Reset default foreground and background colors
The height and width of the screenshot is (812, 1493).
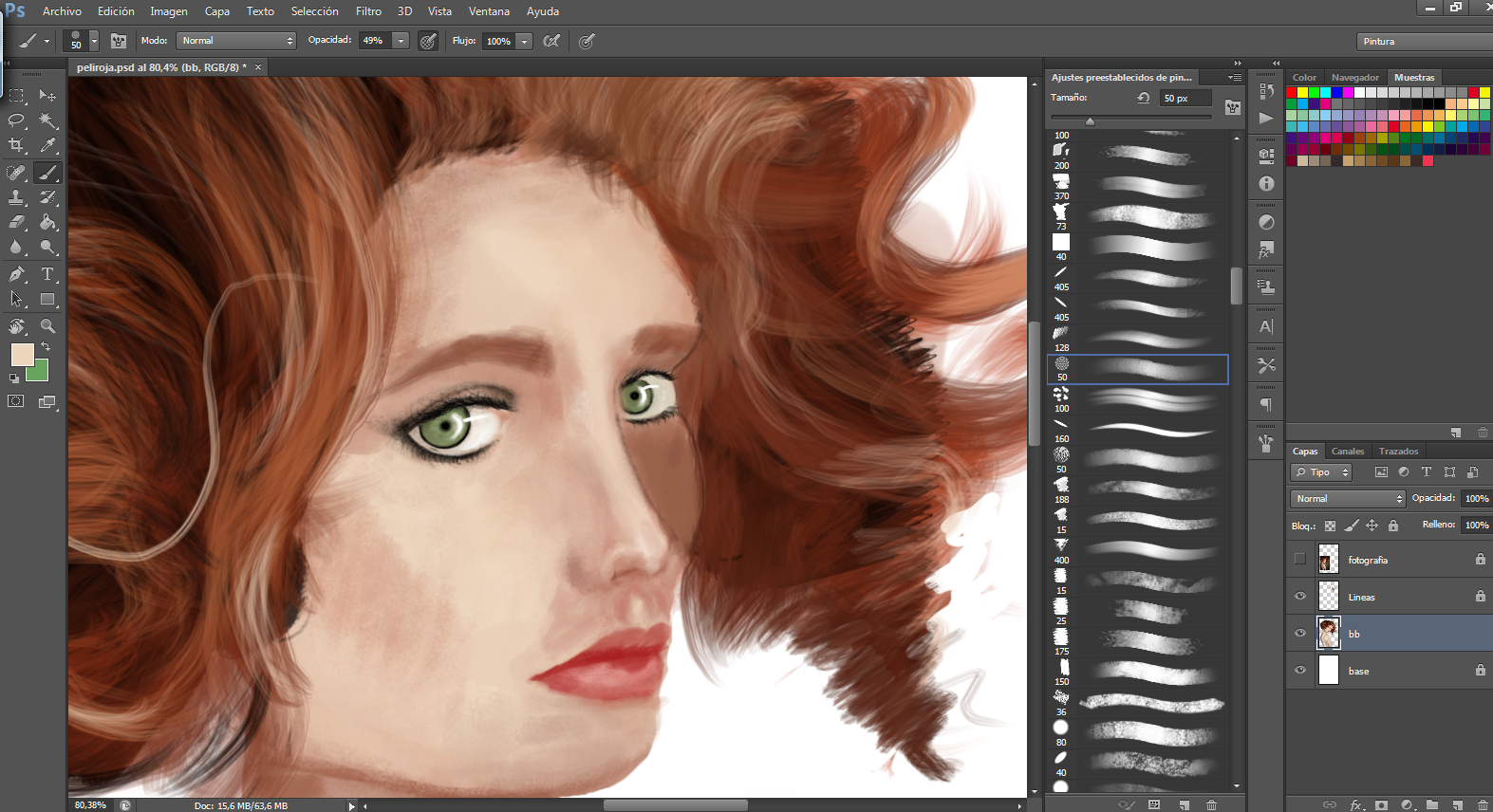(x=14, y=378)
